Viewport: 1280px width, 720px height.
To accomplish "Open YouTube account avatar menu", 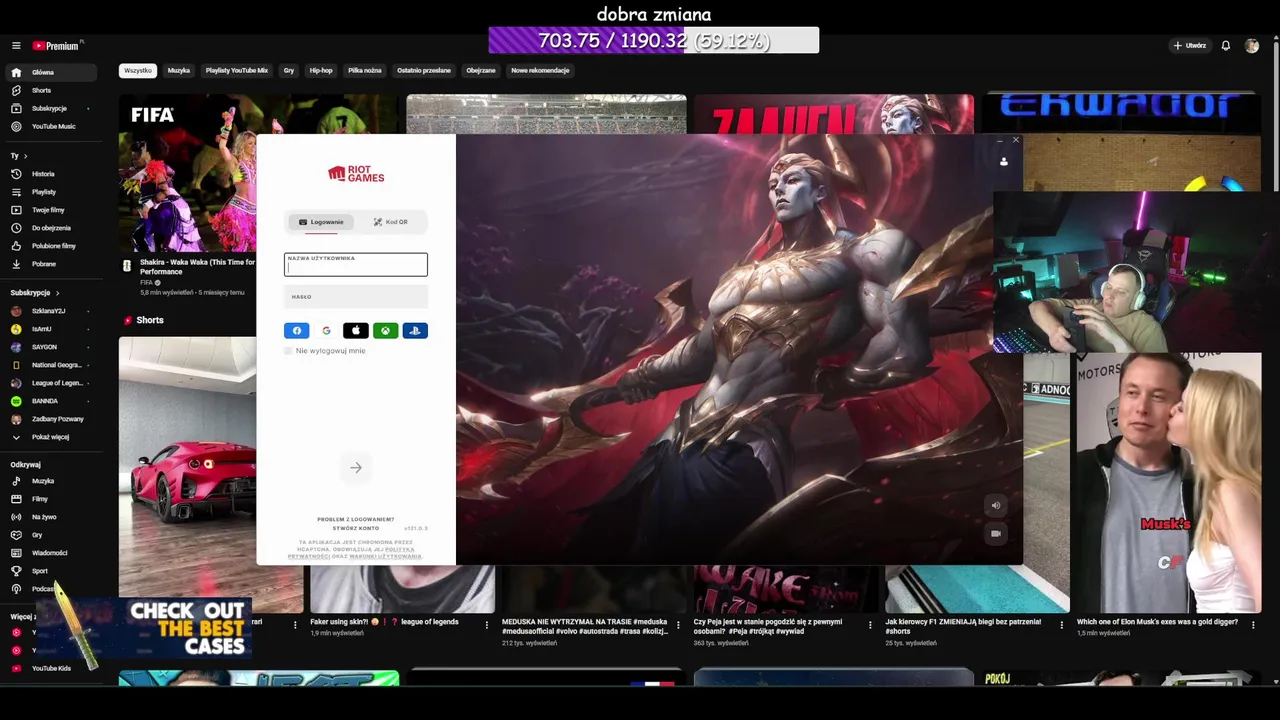I will [1252, 46].
